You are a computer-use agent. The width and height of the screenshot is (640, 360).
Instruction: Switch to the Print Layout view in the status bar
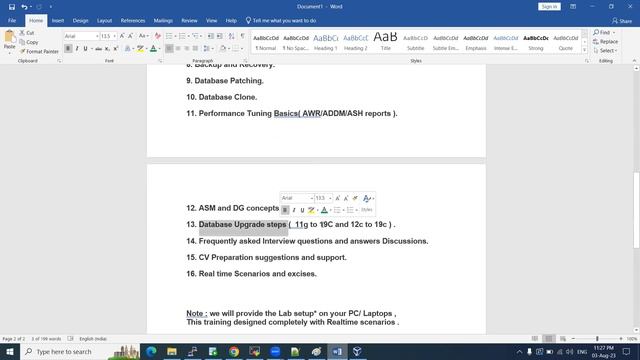[549, 339]
